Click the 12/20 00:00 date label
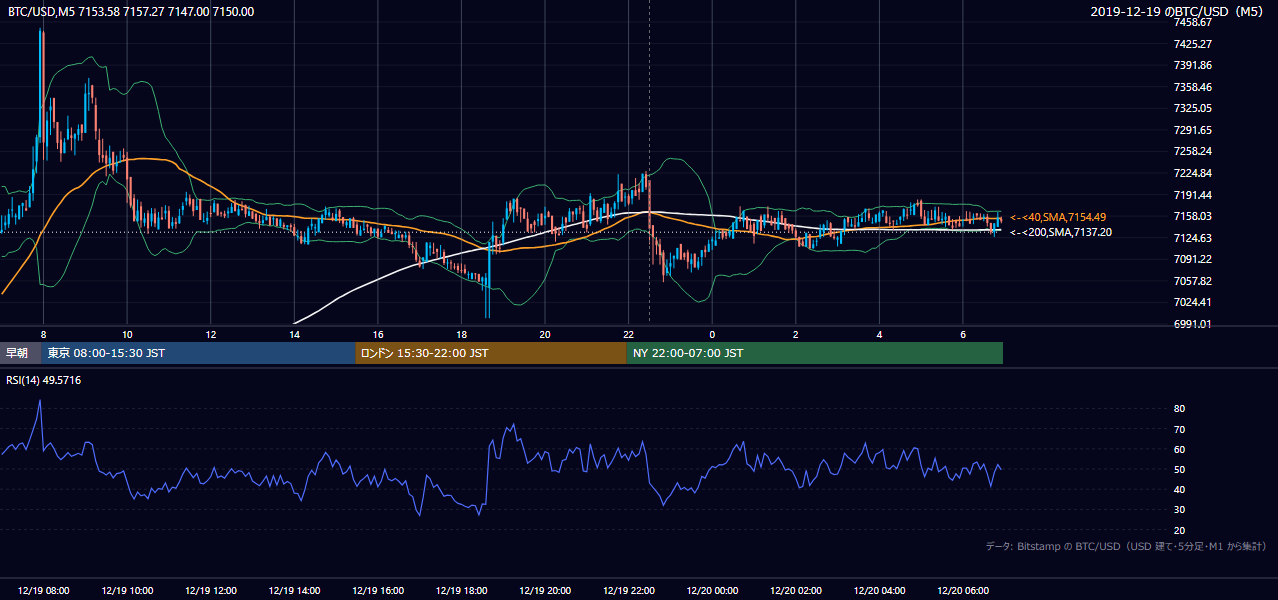Image resolution: width=1278 pixels, height=600 pixels. pos(712,591)
